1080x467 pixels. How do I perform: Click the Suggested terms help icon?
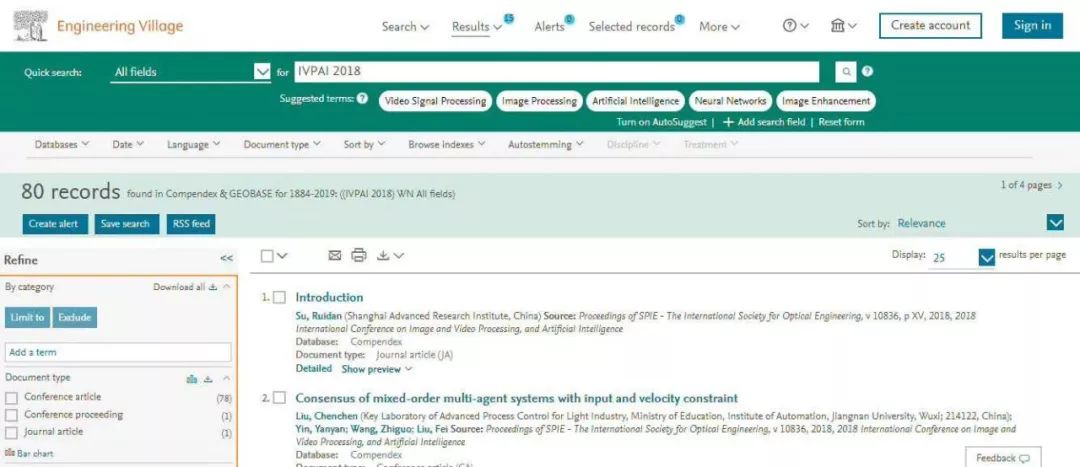click(362, 98)
